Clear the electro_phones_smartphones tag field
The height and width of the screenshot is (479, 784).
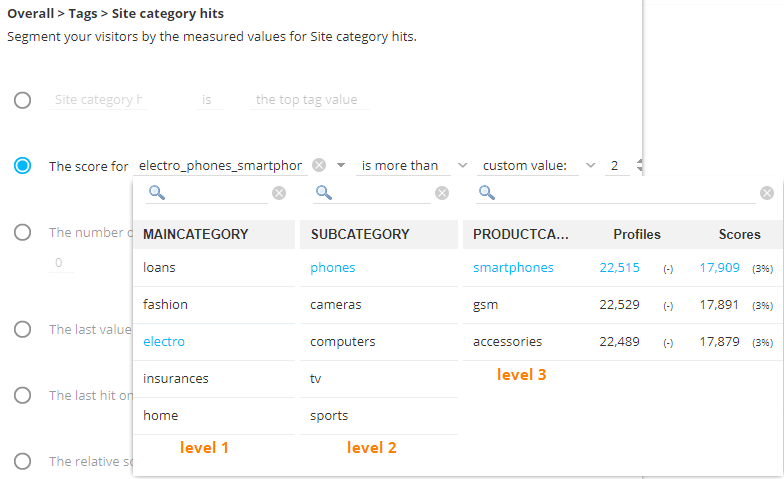[319, 165]
